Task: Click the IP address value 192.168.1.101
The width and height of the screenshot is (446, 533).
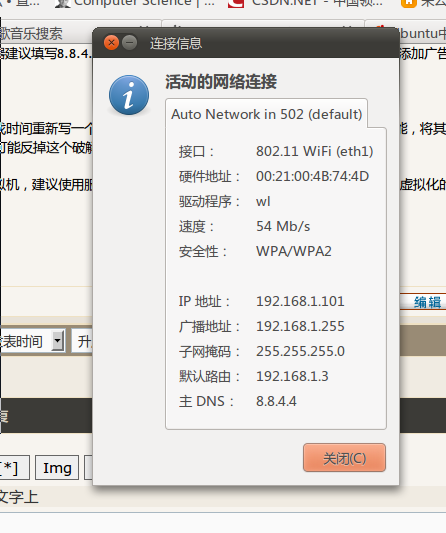Action: 300,301
